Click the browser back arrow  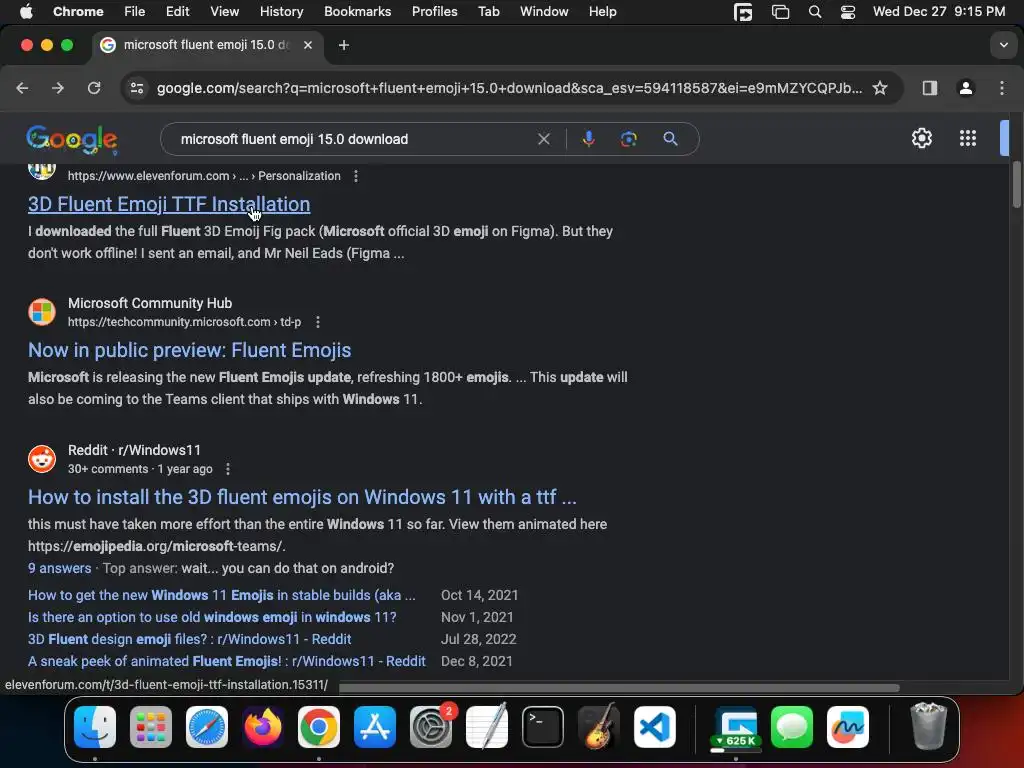pyautogui.click(x=22, y=88)
